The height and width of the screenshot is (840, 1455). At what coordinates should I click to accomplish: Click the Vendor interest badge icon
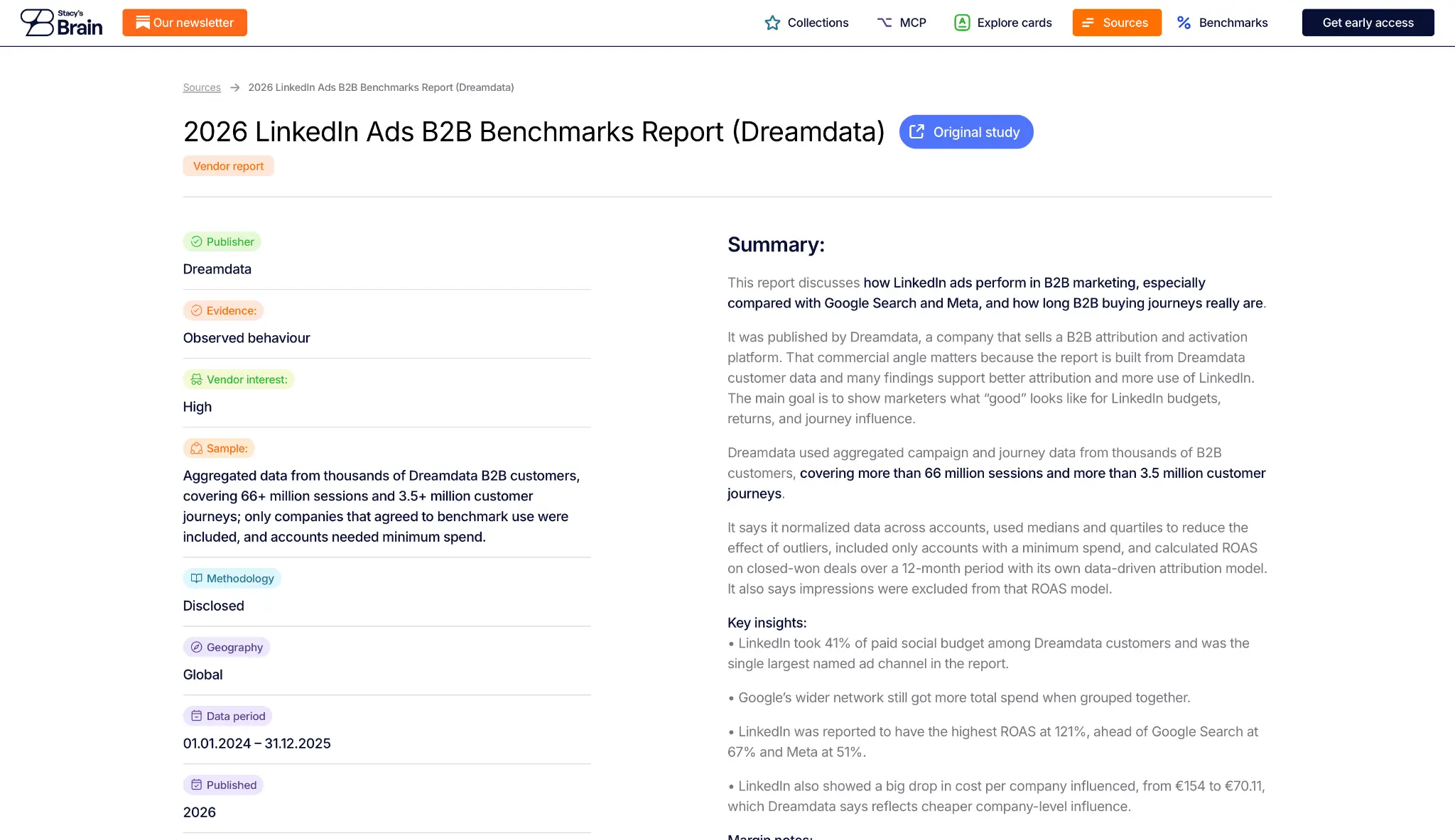[x=197, y=379]
